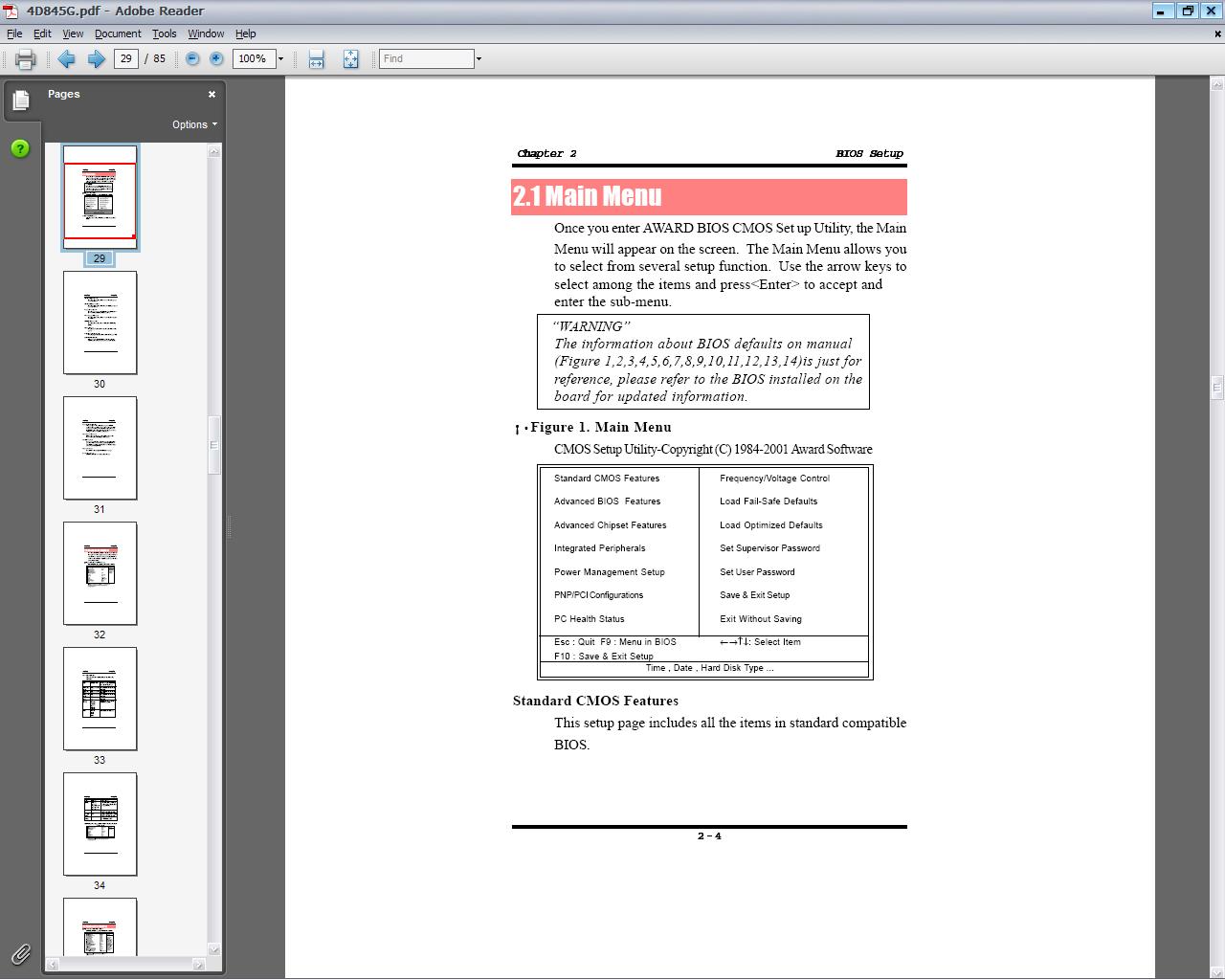Viewport: 1225px width, 980px height.
Task: Click 'Set User Password' in the table
Action: pyautogui.click(x=757, y=572)
